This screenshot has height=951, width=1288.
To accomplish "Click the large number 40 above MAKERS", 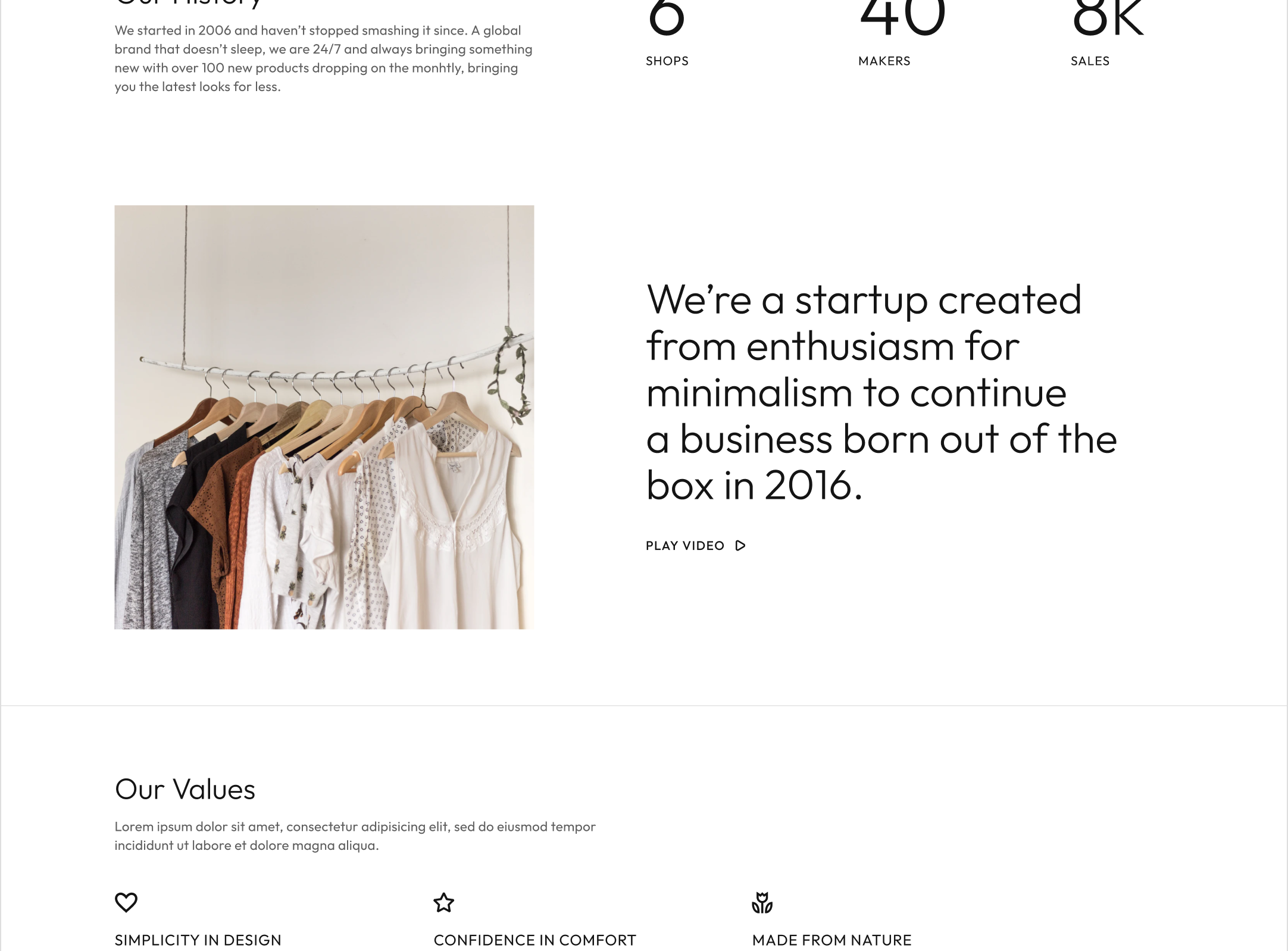I will click(902, 18).
